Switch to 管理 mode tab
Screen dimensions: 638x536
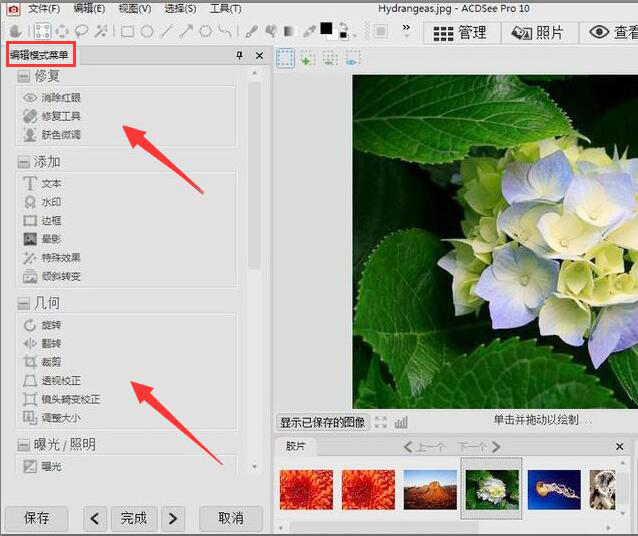461,33
